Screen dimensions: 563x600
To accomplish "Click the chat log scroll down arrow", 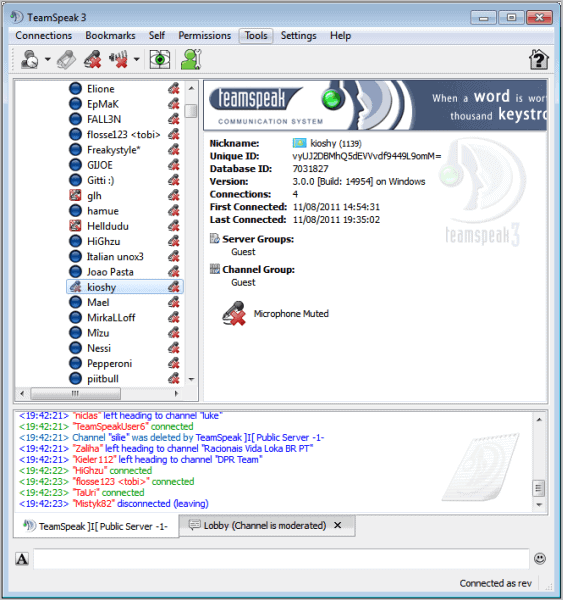I will tap(539, 505).
